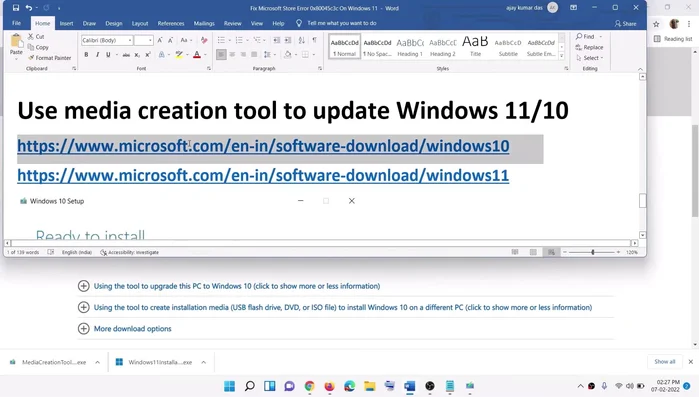Activate the Format Painter brush

point(49,58)
